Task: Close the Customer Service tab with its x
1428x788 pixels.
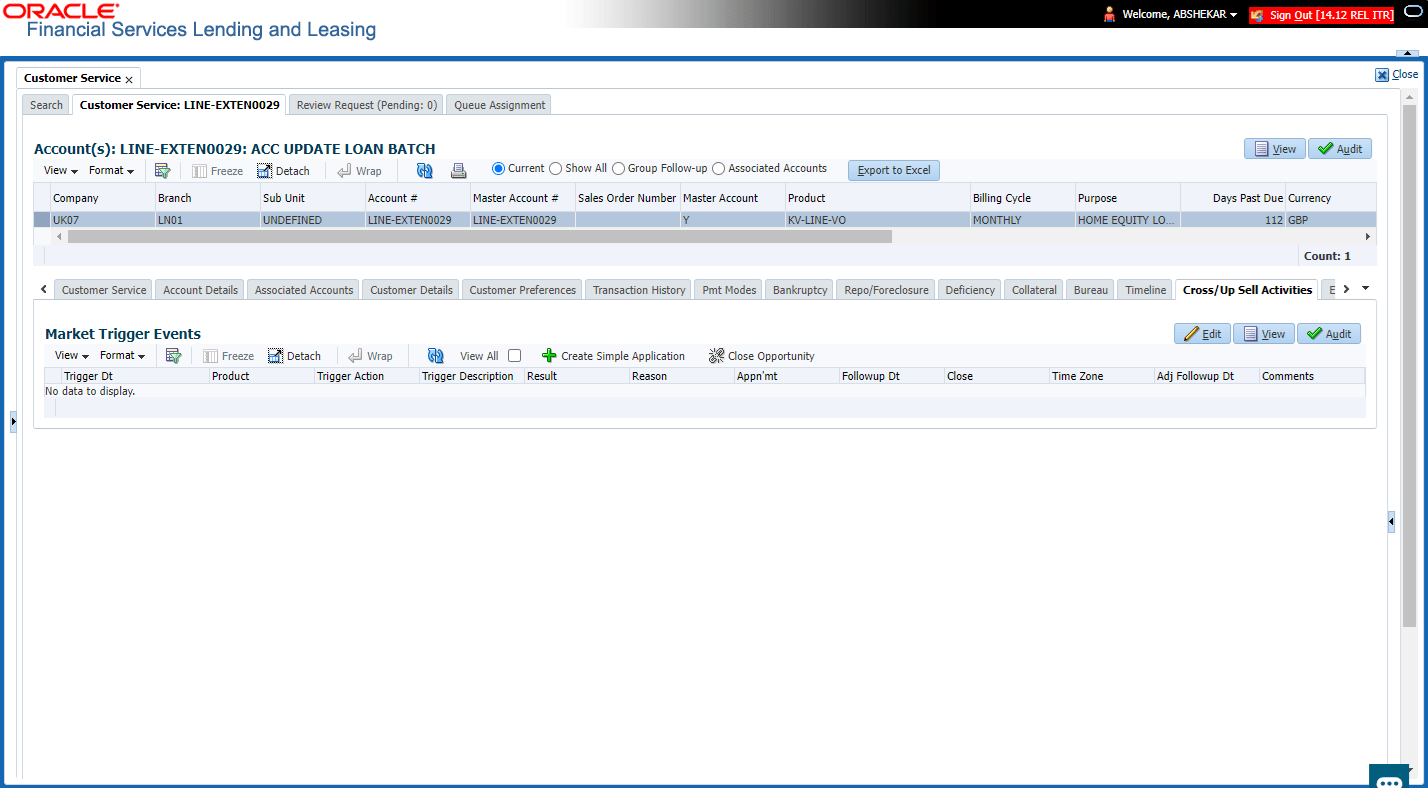Action: [129, 79]
